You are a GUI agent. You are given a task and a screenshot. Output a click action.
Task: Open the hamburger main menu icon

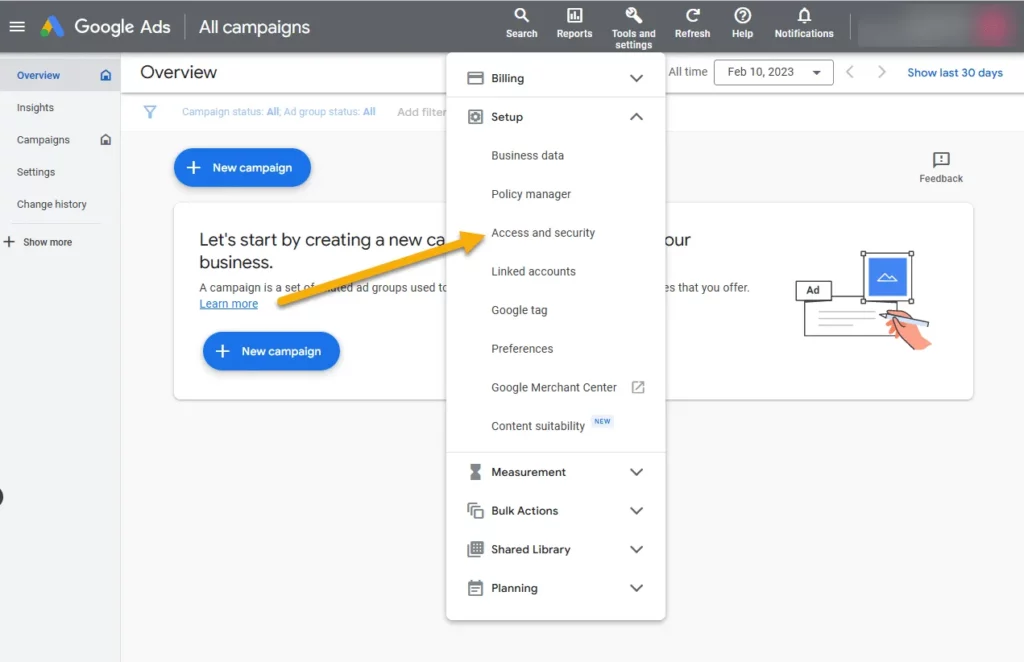click(x=16, y=27)
